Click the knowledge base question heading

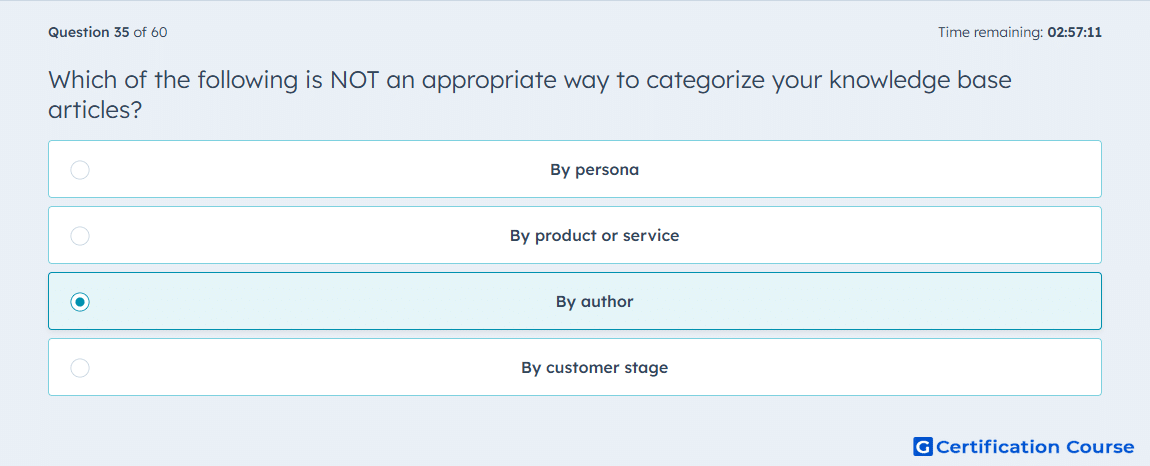tap(530, 95)
